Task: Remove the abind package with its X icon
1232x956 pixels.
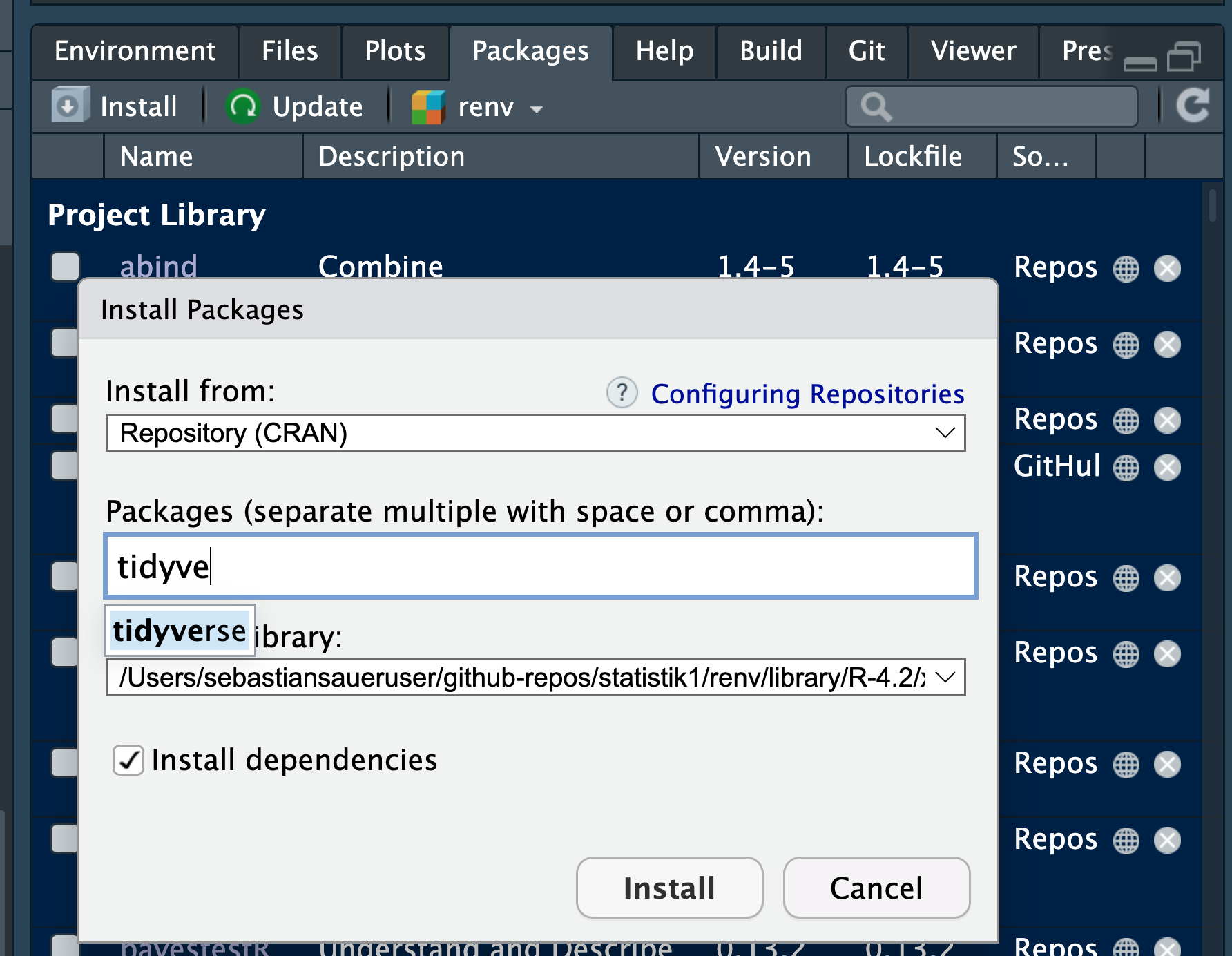Action: pos(1167,269)
